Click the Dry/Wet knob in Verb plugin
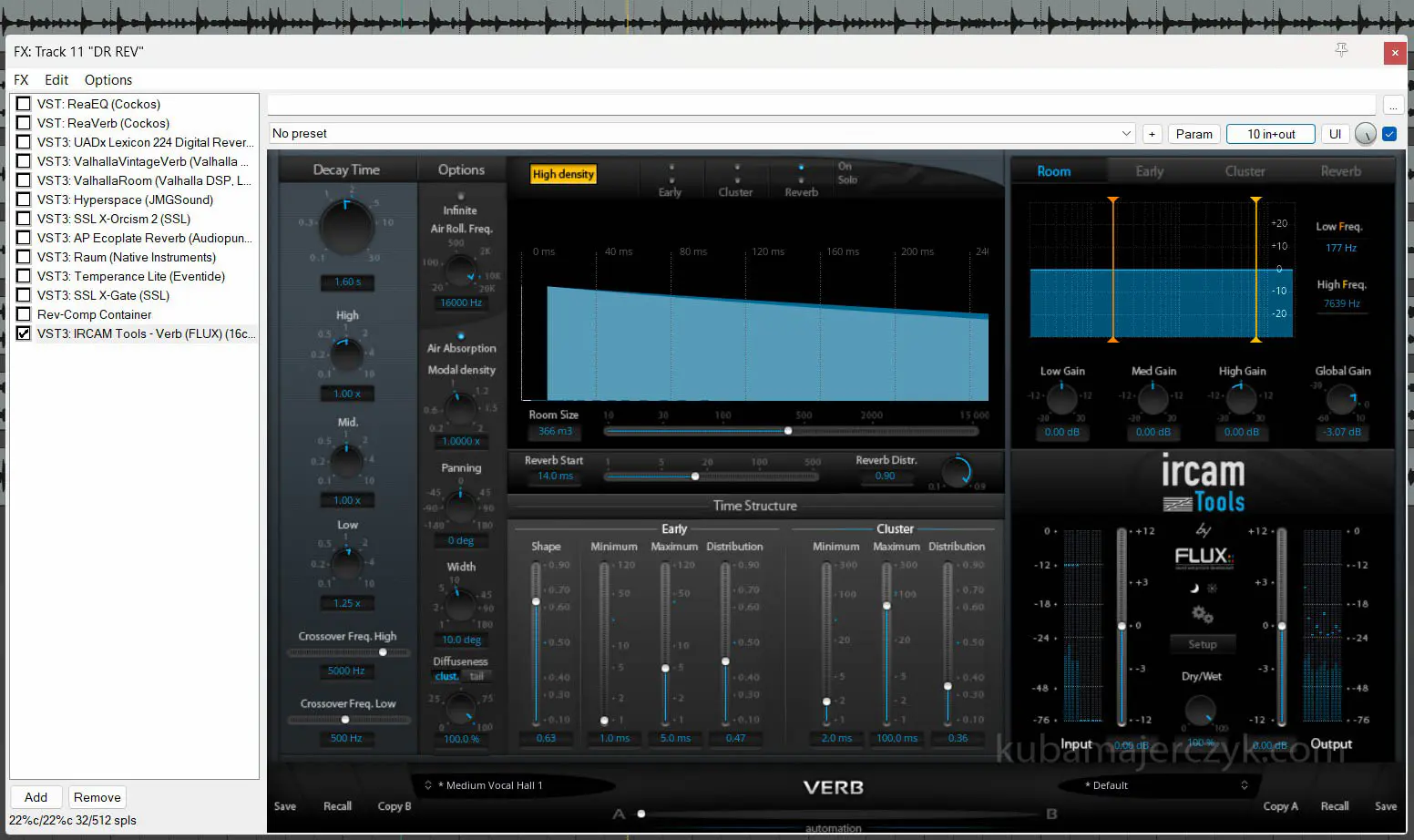Image resolution: width=1414 pixels, height=840 pixels. click(x=1200, y=709)
